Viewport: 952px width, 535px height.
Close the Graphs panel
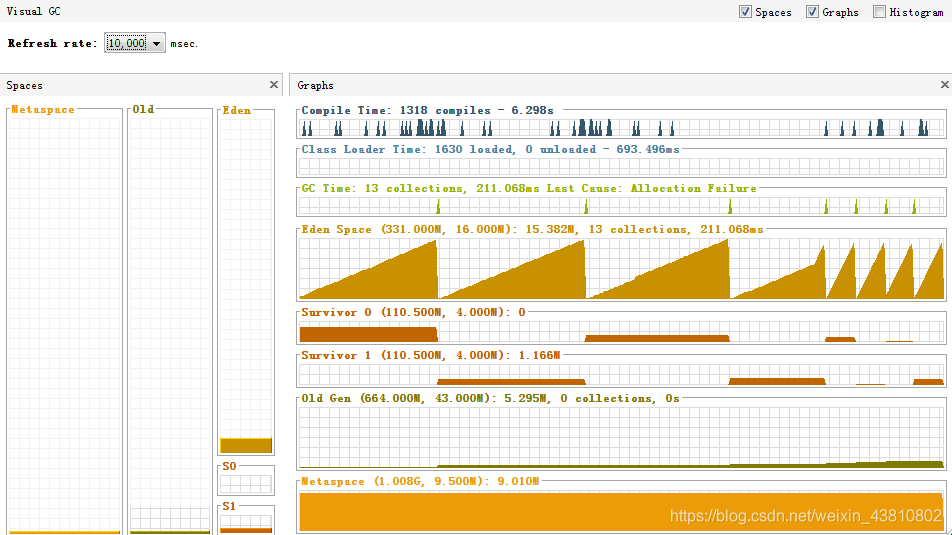pyautogui.click(x=945, y=85)
